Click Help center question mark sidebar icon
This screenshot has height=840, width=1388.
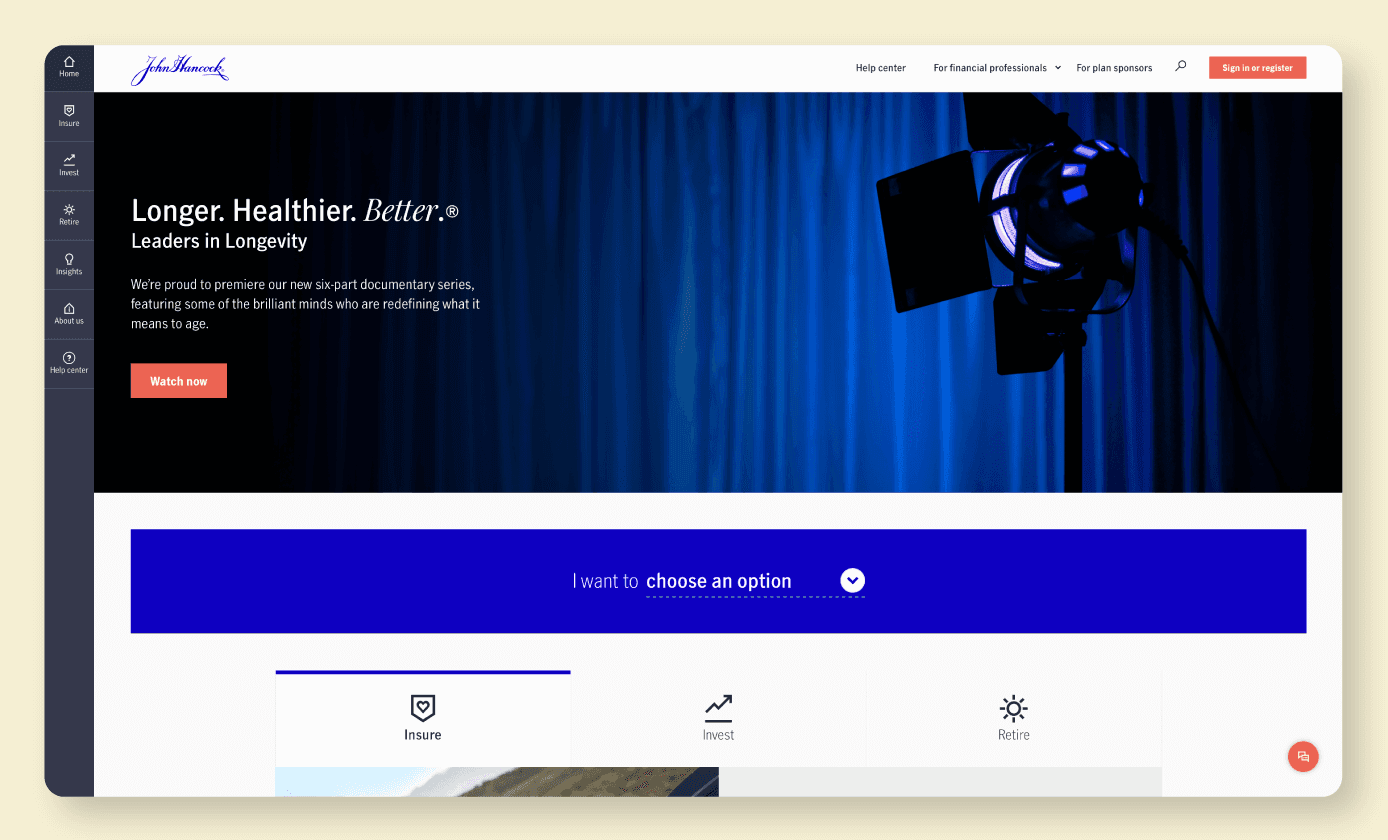69,358
